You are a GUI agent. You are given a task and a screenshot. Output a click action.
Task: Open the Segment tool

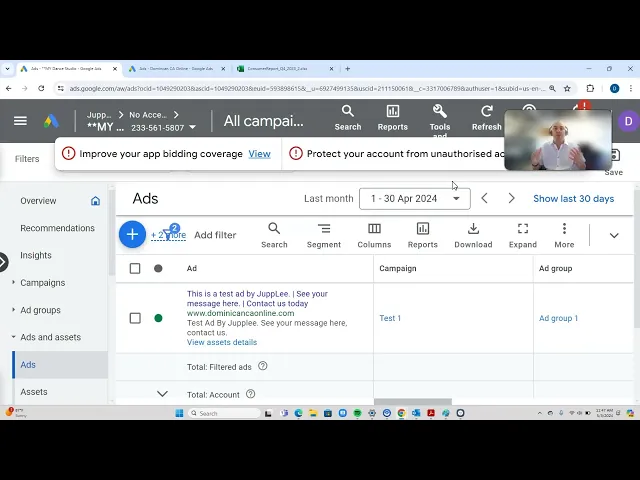324,236
